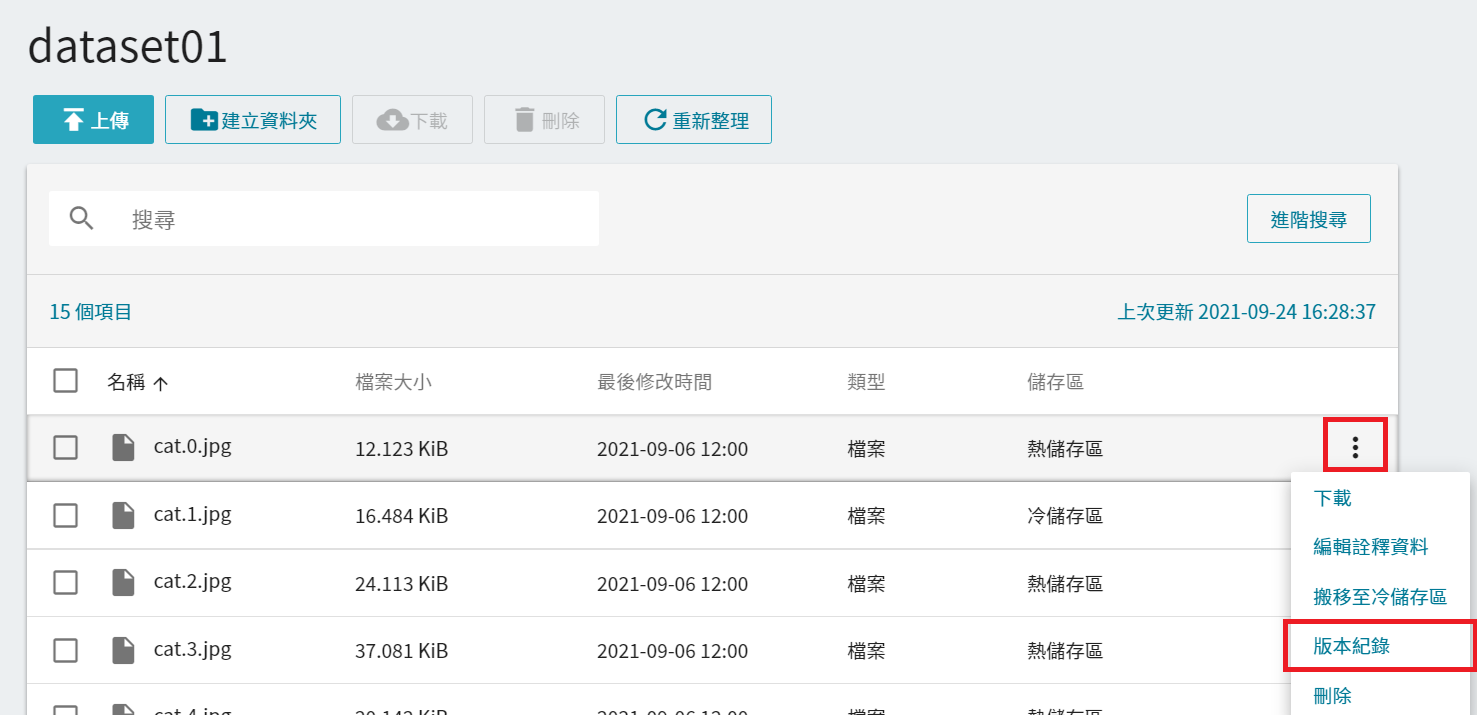Check the checkbox for cat.0.jpg

tap(65, 448)
